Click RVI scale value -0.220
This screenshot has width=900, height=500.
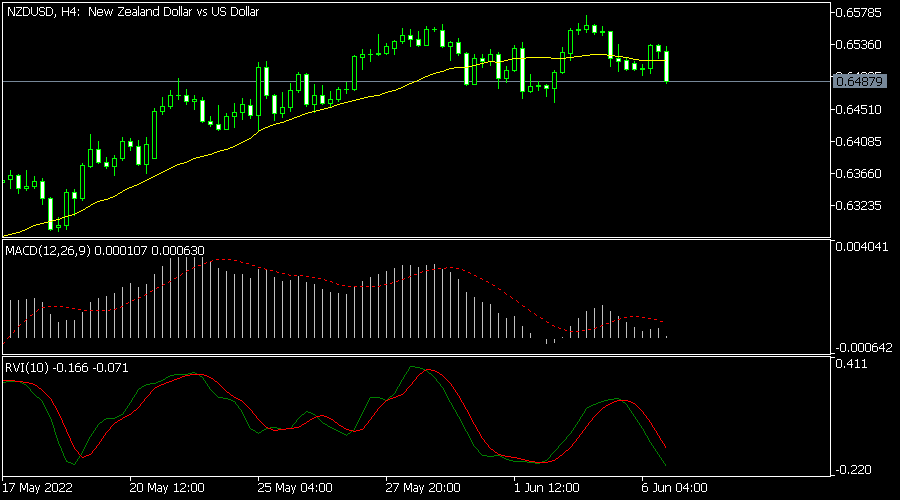pyautogui.click(x=854, y=470)
